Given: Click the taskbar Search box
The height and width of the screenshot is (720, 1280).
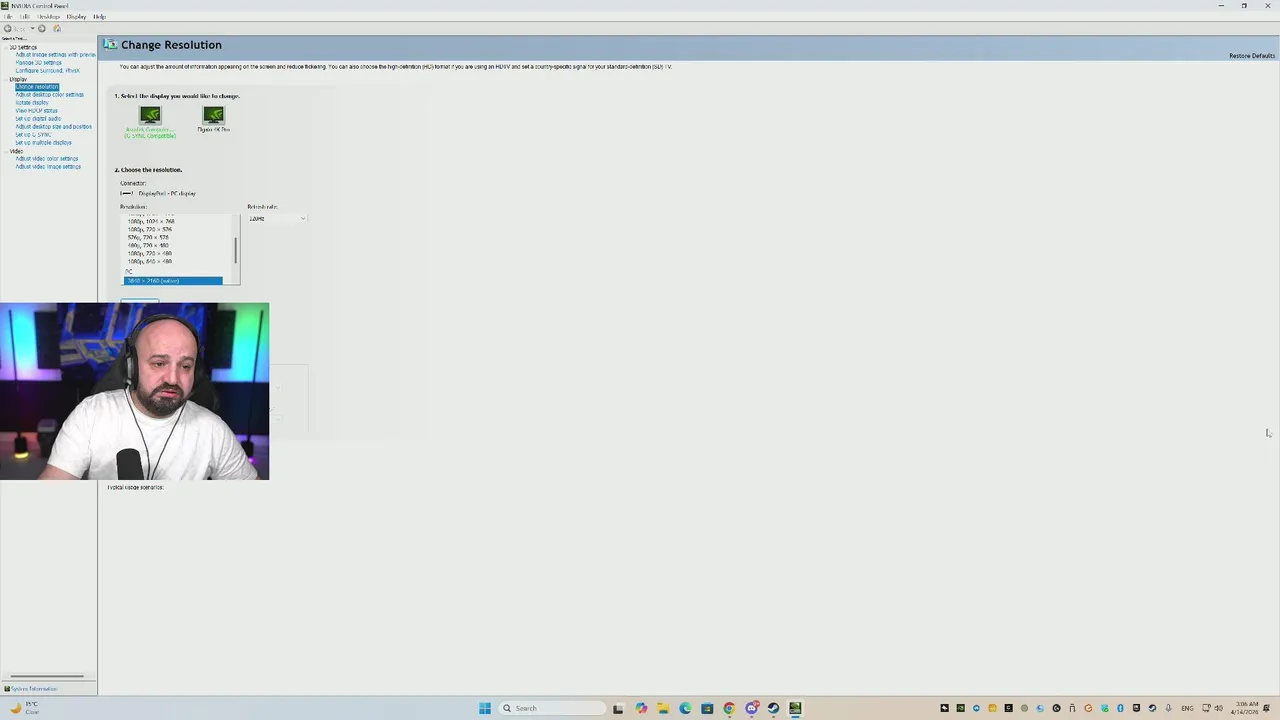Looking at the screenshot, I should (553, 708).
